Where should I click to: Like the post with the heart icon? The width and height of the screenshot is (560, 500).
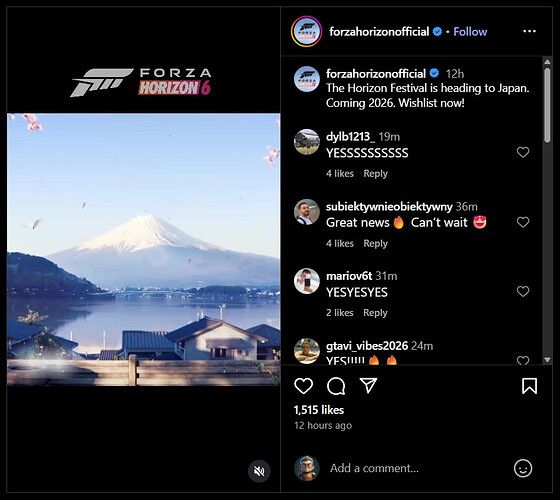point(304,386)
